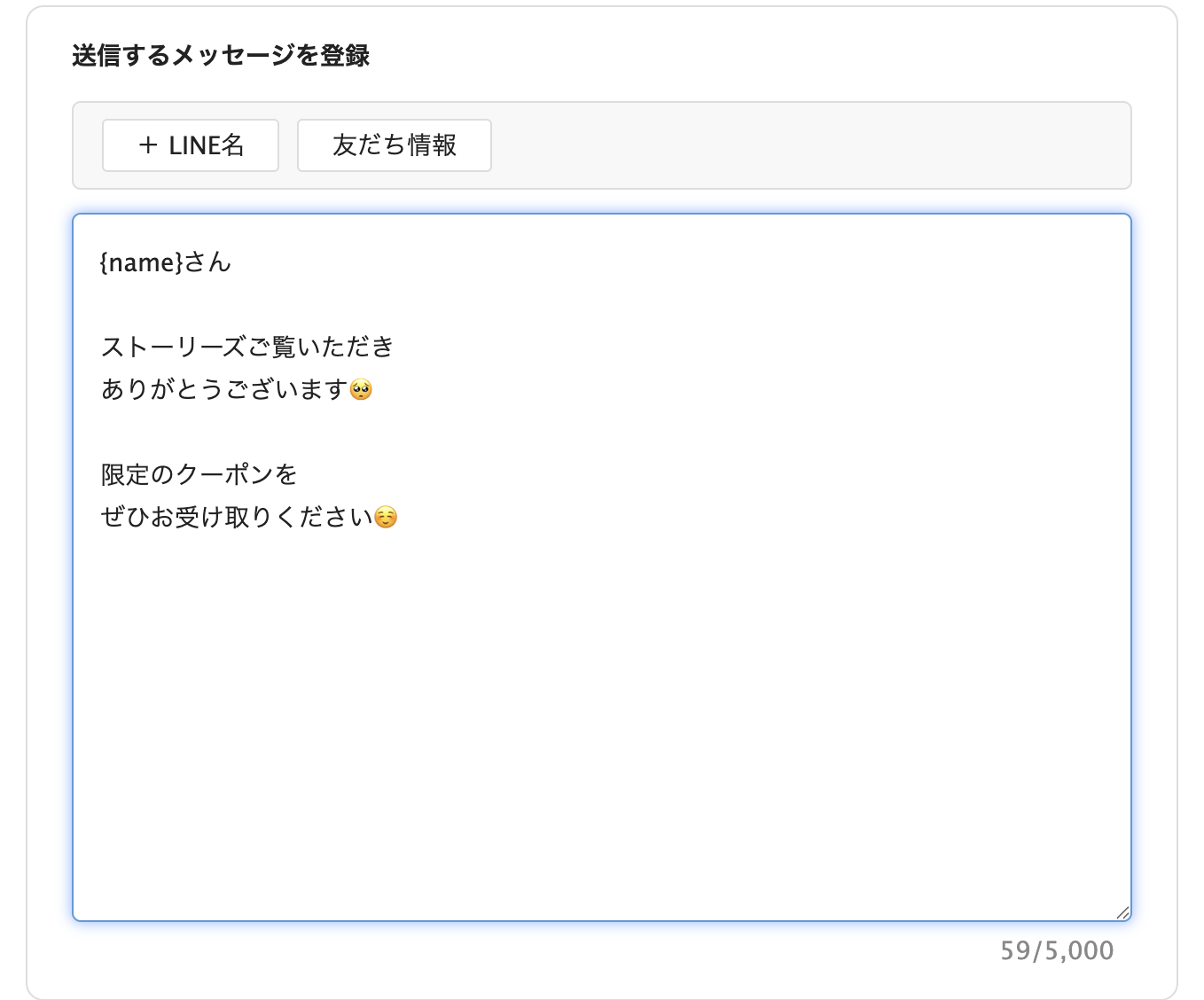Click the ぜひお受け取りください text line

point(236,517)
